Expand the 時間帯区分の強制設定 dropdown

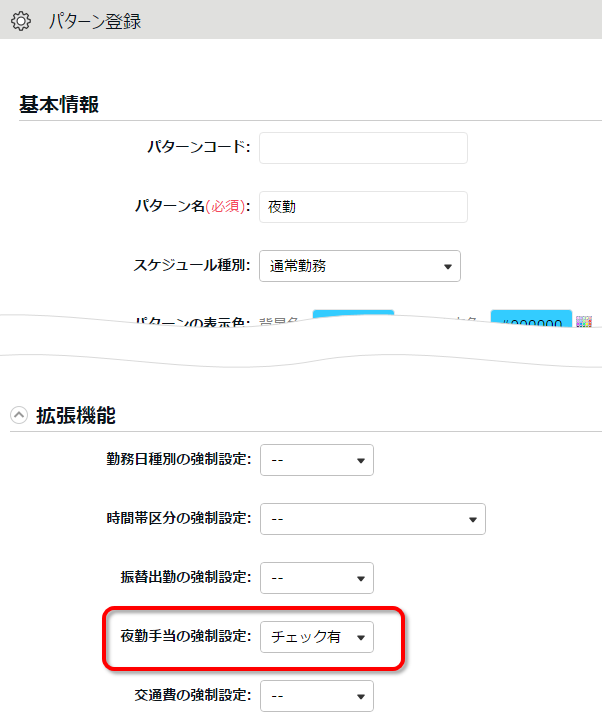click(372, 519)
